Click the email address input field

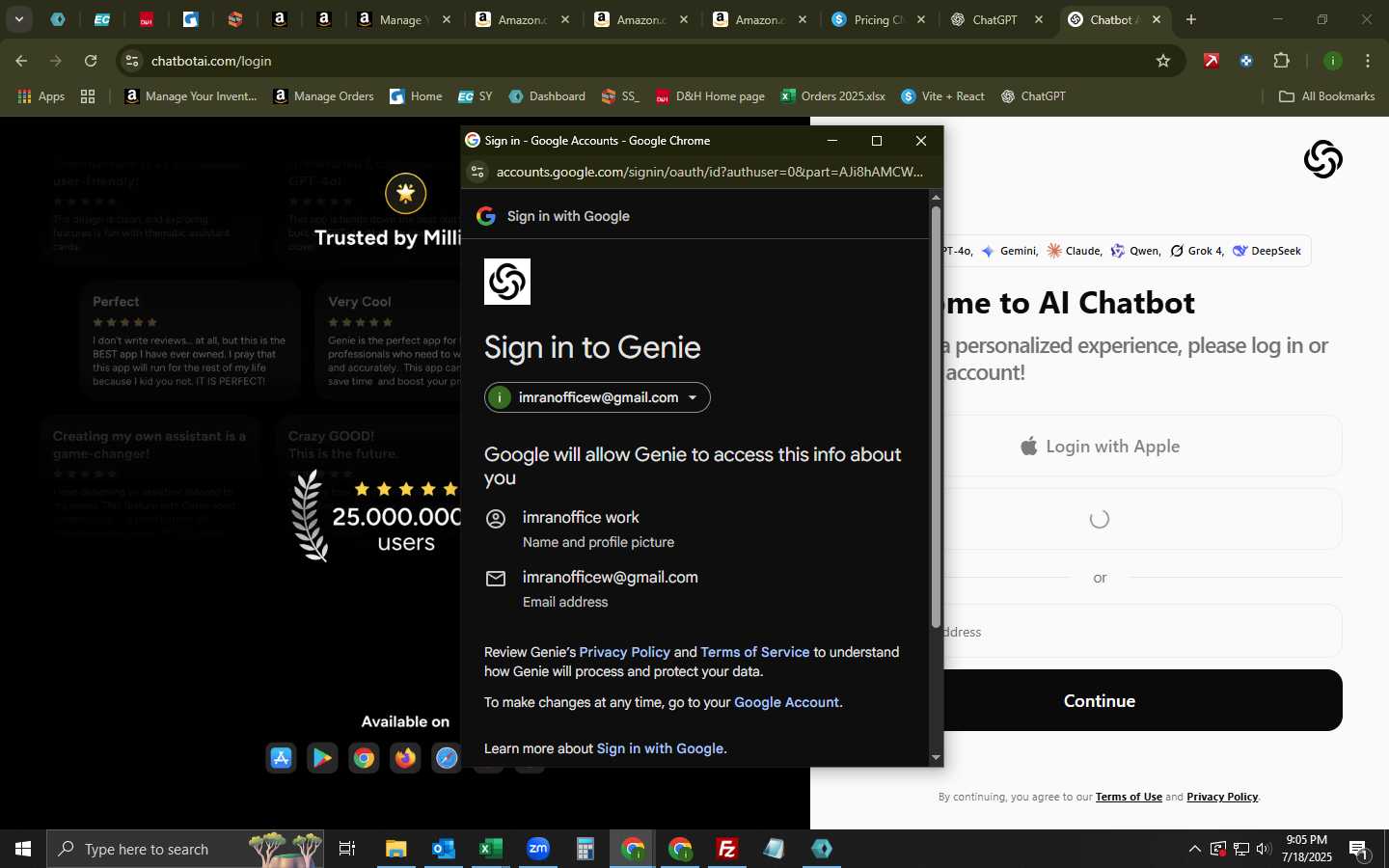pos(1100,631)
